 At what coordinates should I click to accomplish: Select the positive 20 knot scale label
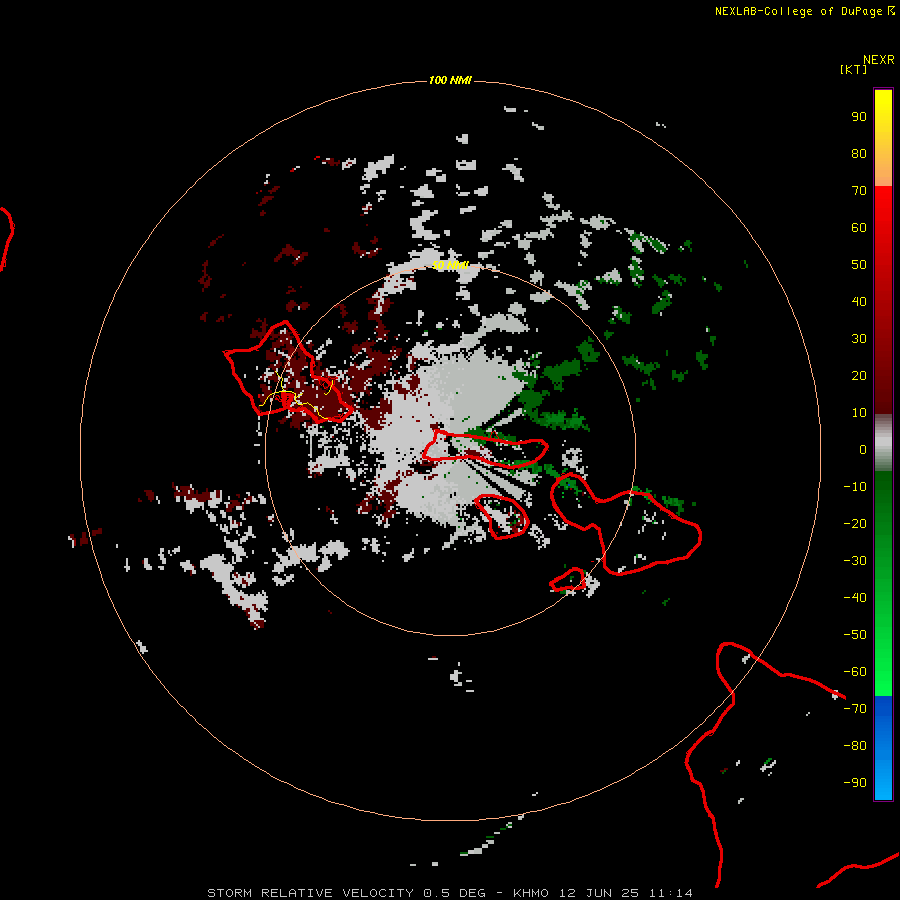859,375
